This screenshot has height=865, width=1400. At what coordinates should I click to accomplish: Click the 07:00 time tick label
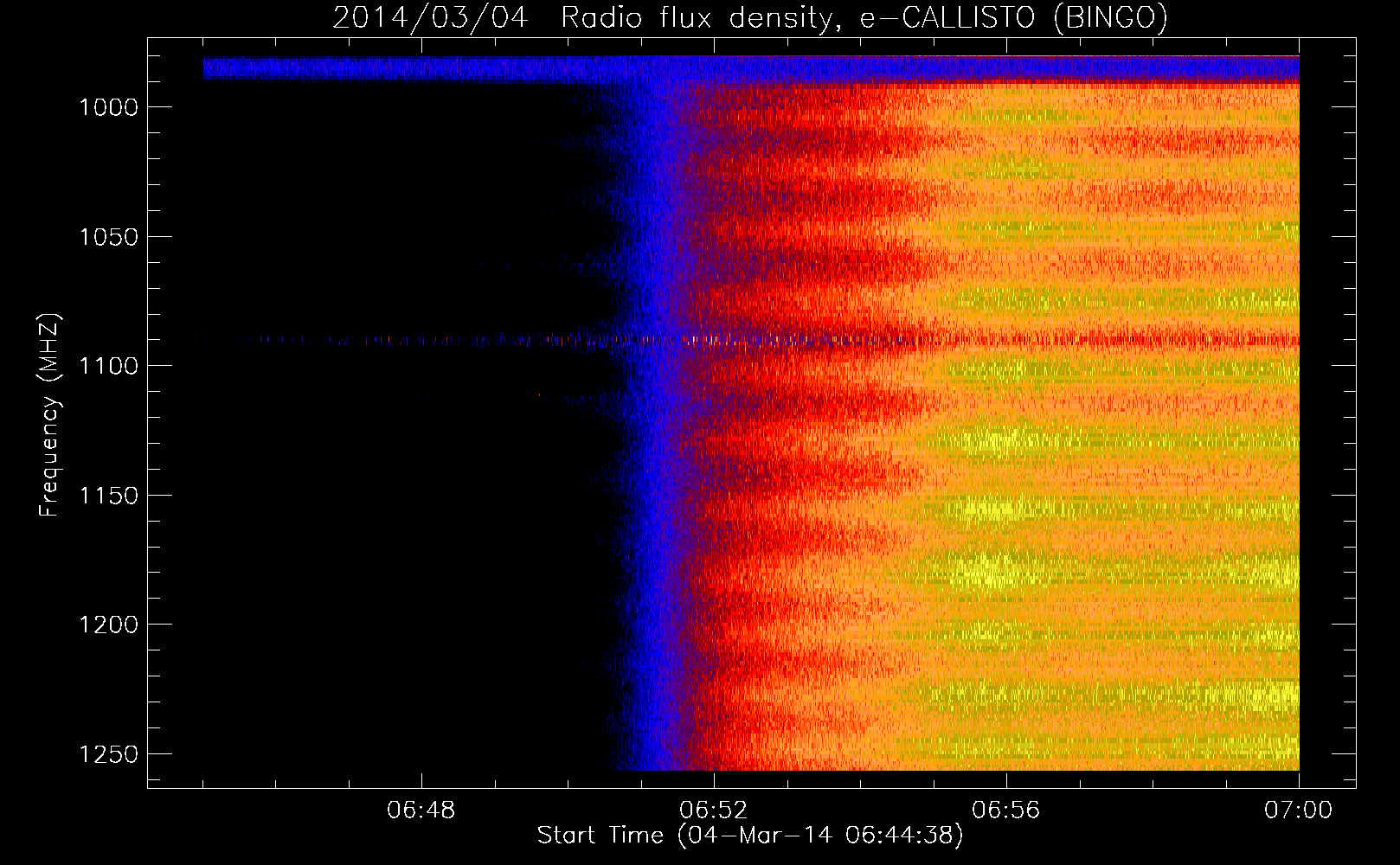pos(1299,811)
